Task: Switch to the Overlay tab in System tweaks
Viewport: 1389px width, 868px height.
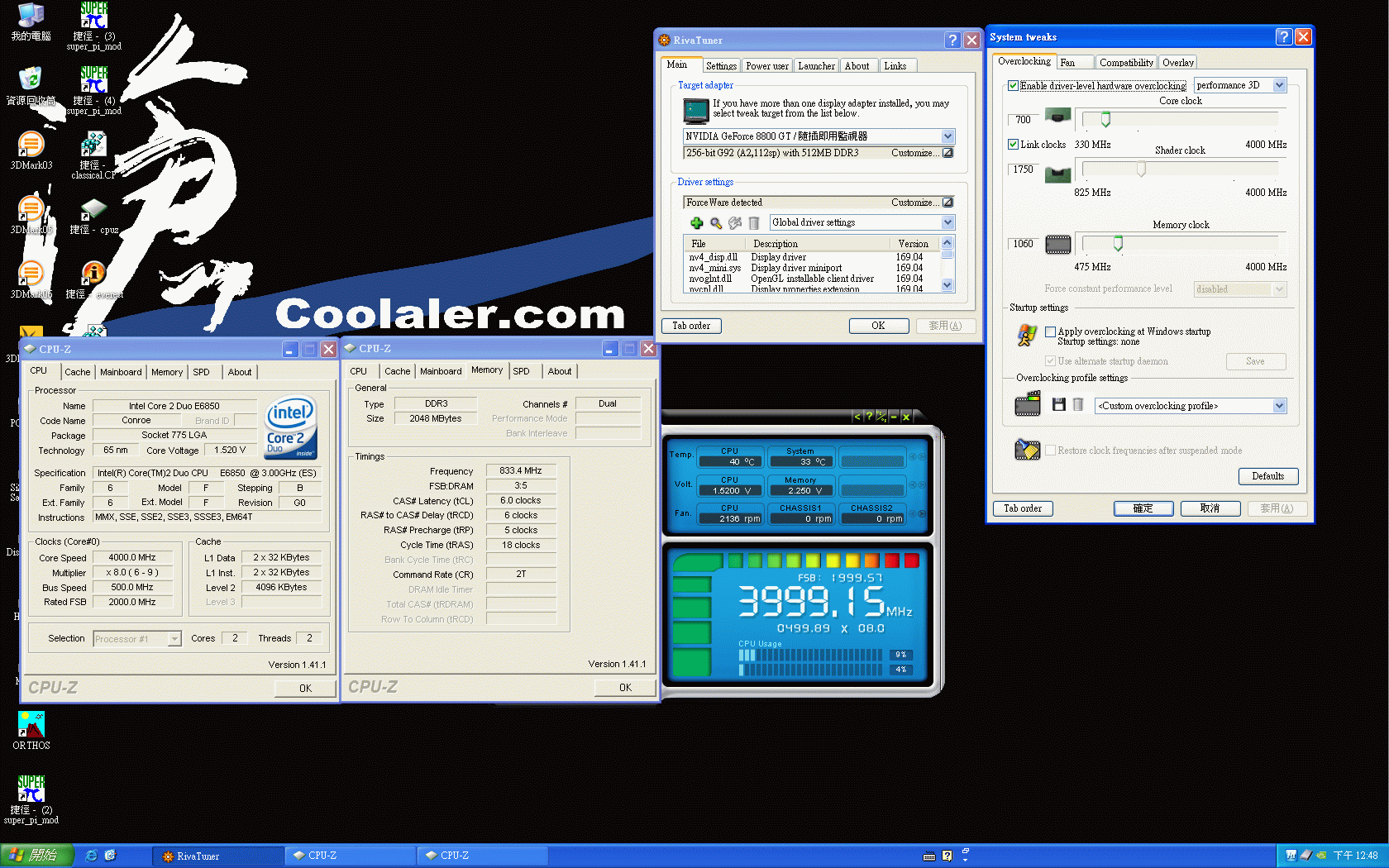Action: pos(1177,63)
